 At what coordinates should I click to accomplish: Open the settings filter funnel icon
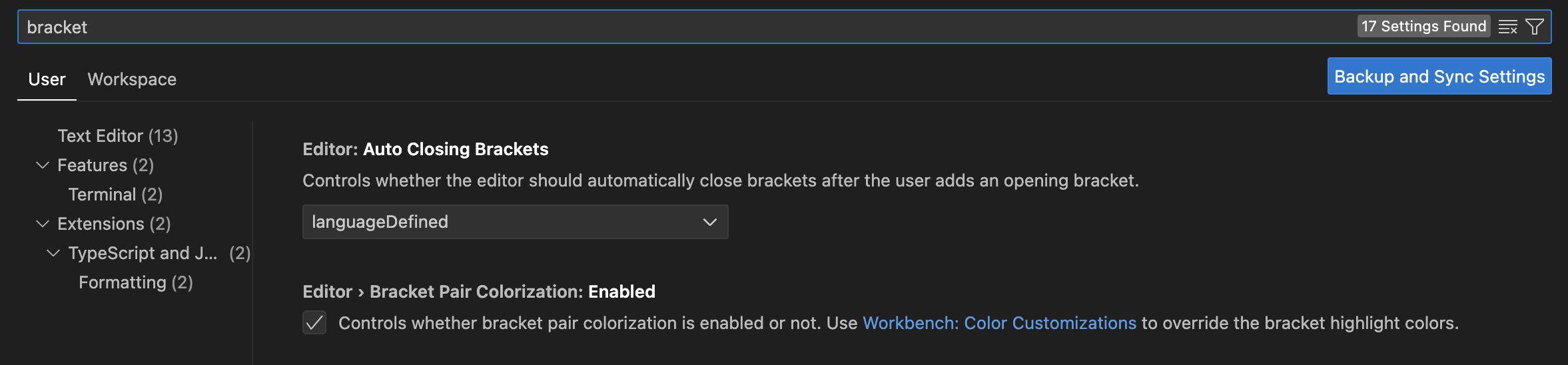point(1535,27)
